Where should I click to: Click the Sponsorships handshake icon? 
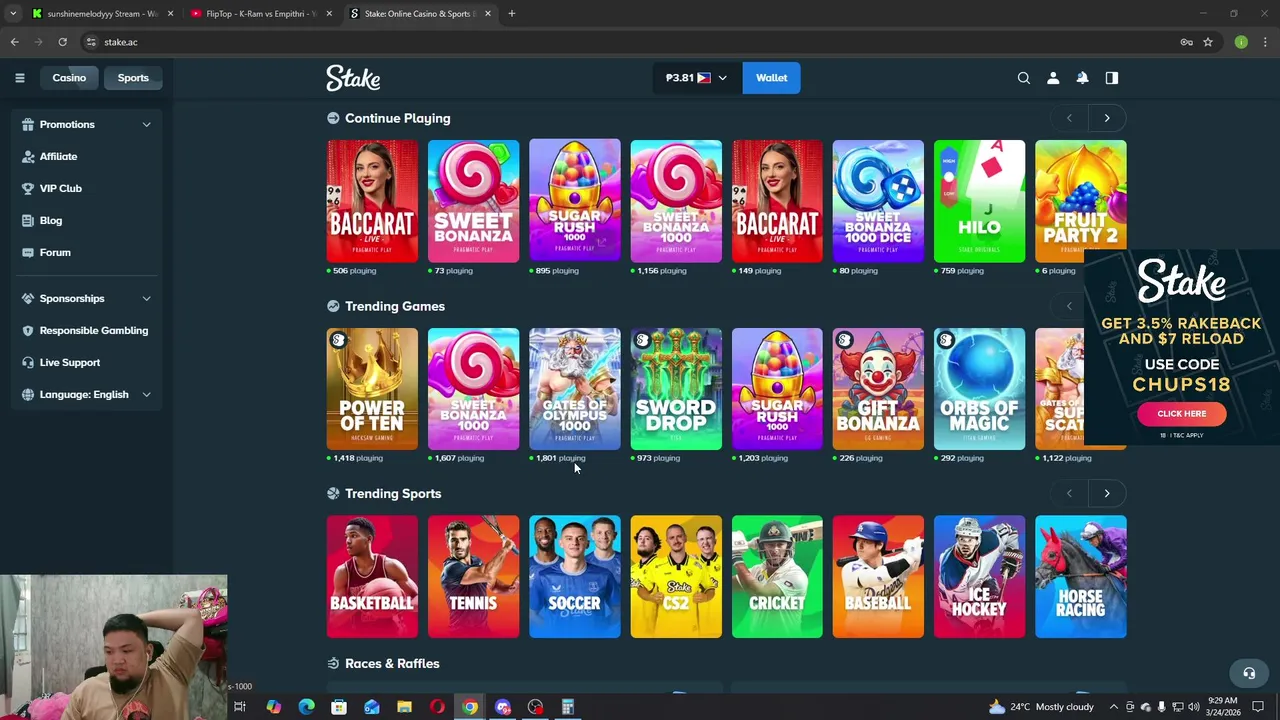[x=29, y=298]
